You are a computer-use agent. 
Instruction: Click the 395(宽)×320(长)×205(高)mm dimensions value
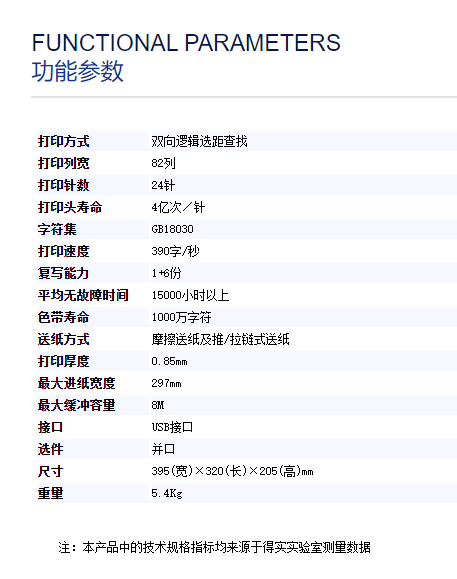232,472
